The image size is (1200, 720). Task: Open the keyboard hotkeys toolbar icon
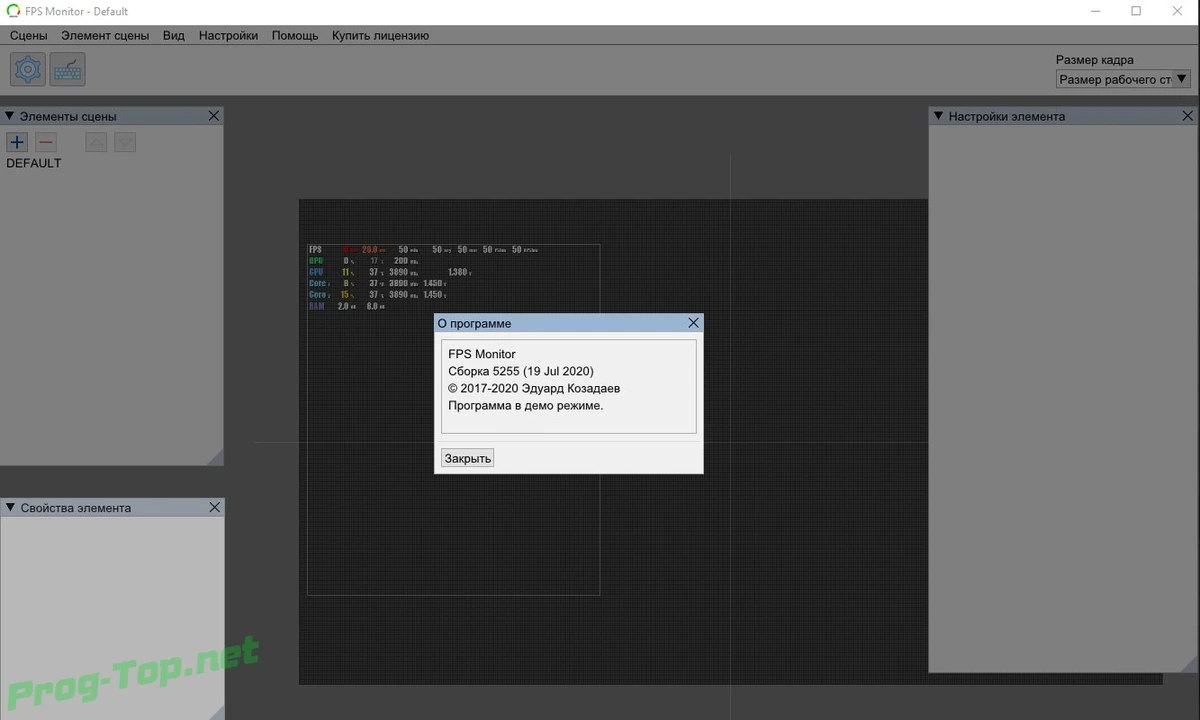coord(68,70)
